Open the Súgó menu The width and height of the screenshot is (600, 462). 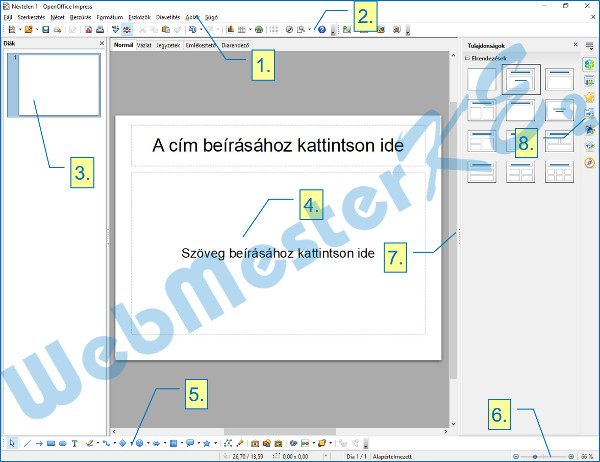click(x=211, y=17)
